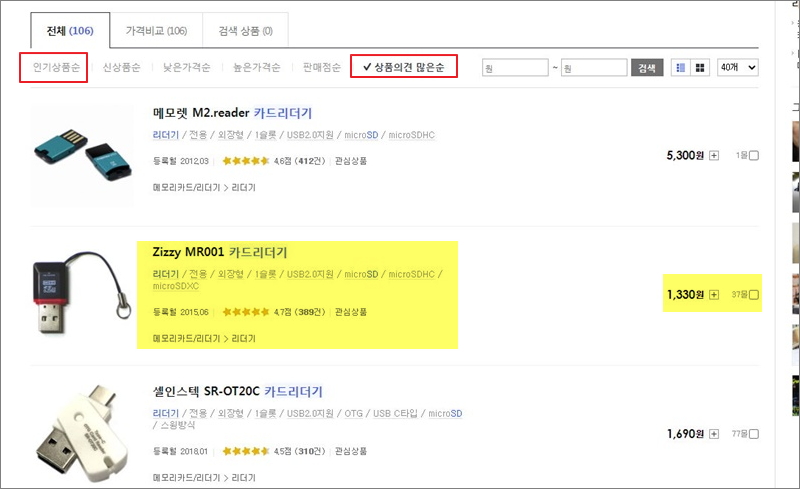
Task: Open reviews (412건) for 메모렛 M2.reader
Action: [310, 161]
